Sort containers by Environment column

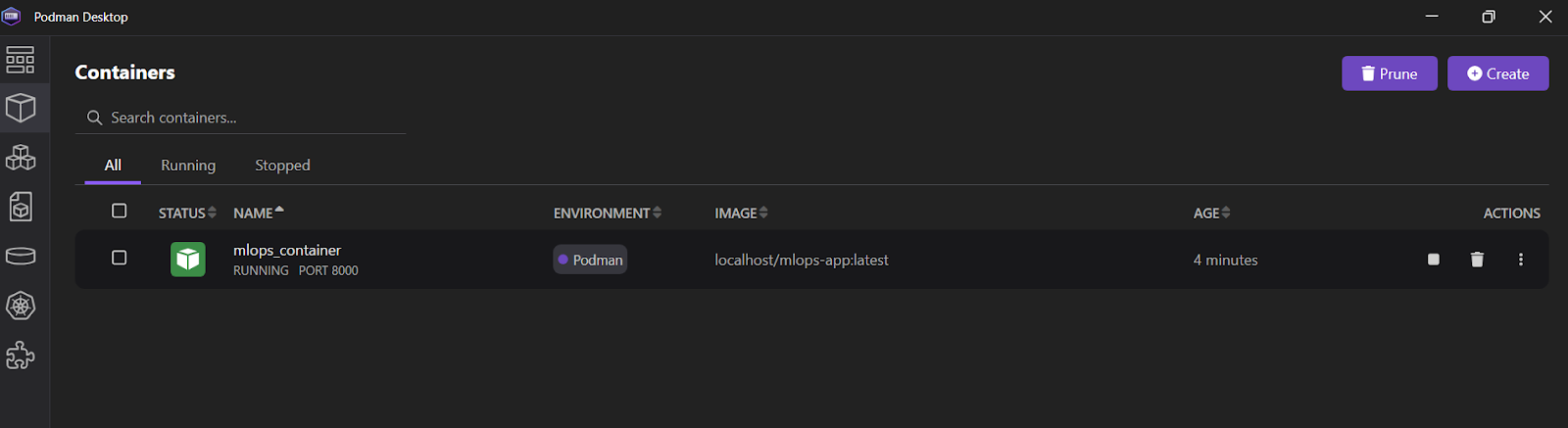coord(608,213)
